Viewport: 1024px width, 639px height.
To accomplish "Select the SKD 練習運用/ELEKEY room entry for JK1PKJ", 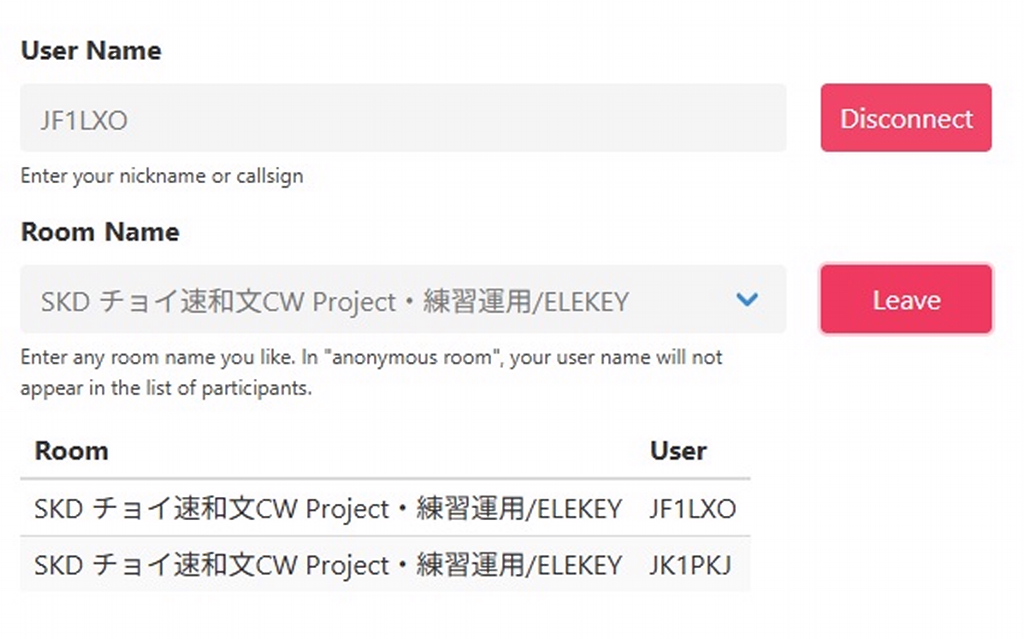I will pos(330,565).
